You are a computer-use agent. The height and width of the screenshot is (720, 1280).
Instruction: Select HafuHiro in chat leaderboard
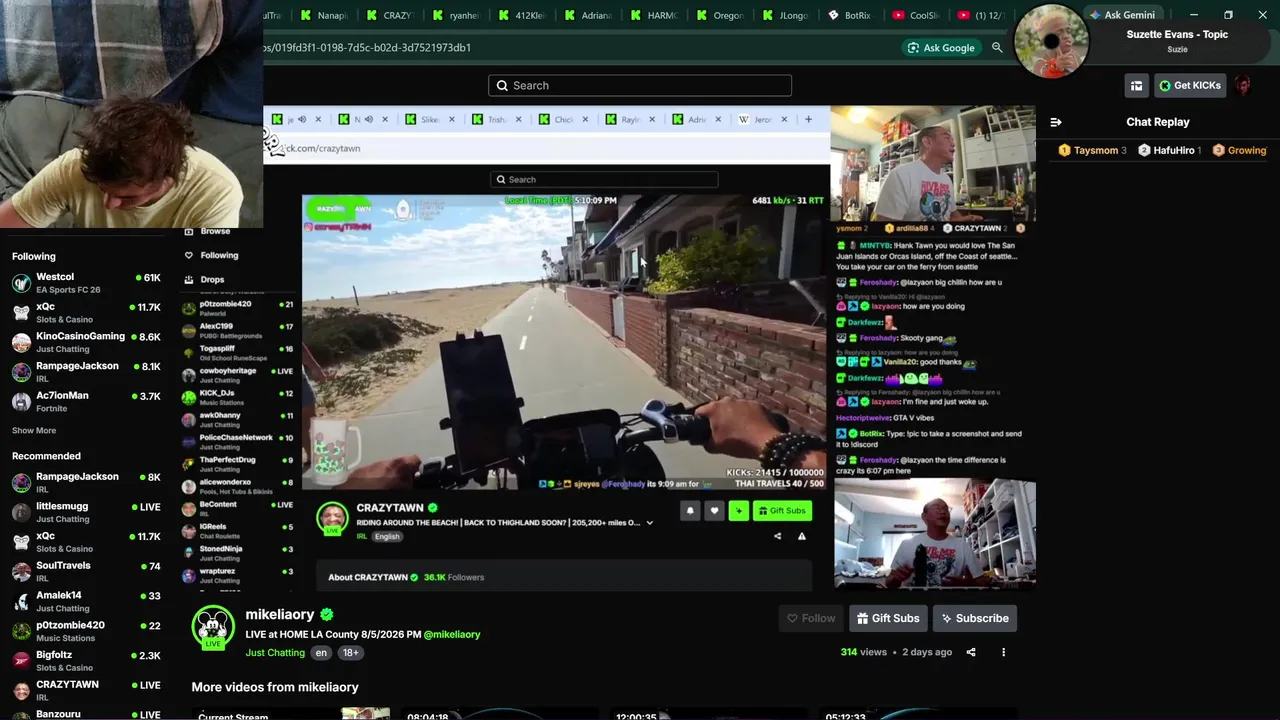1169,150
